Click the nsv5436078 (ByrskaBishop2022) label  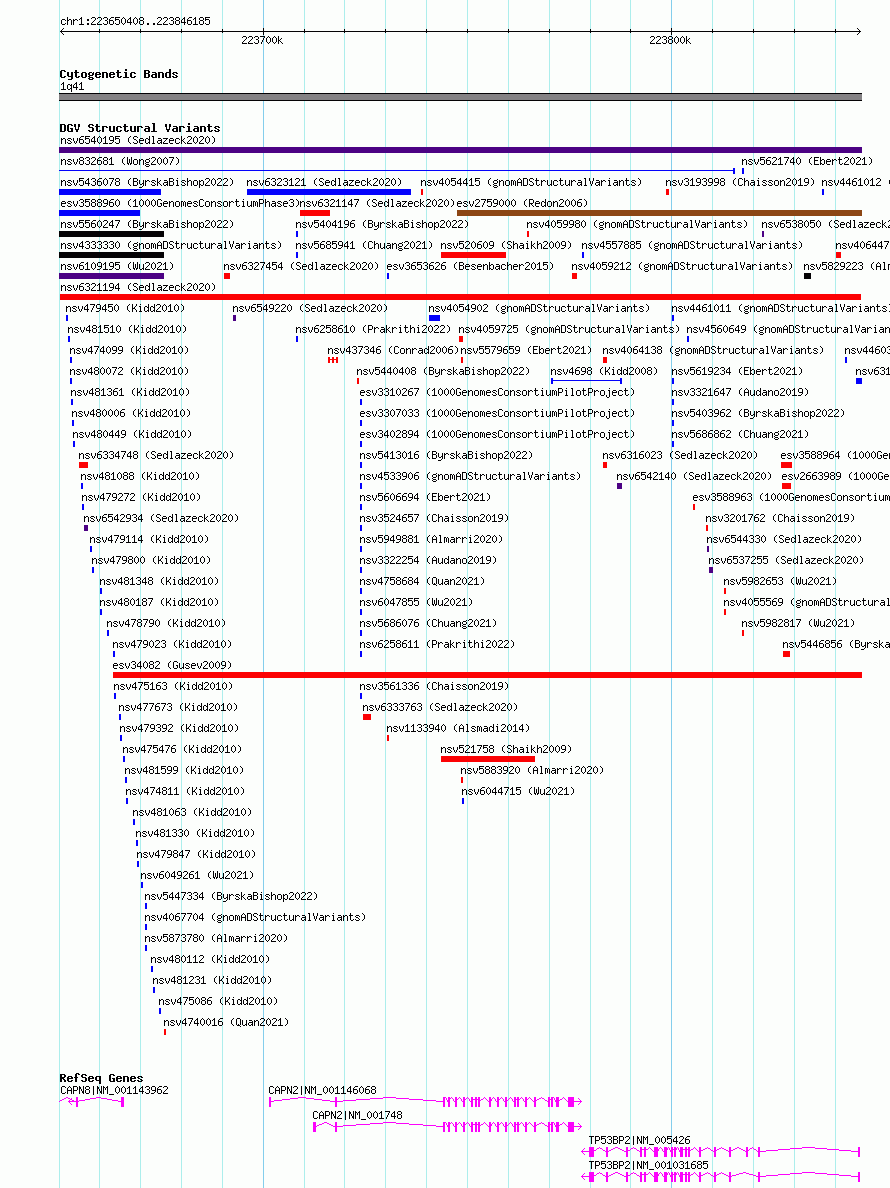point(147,183)
